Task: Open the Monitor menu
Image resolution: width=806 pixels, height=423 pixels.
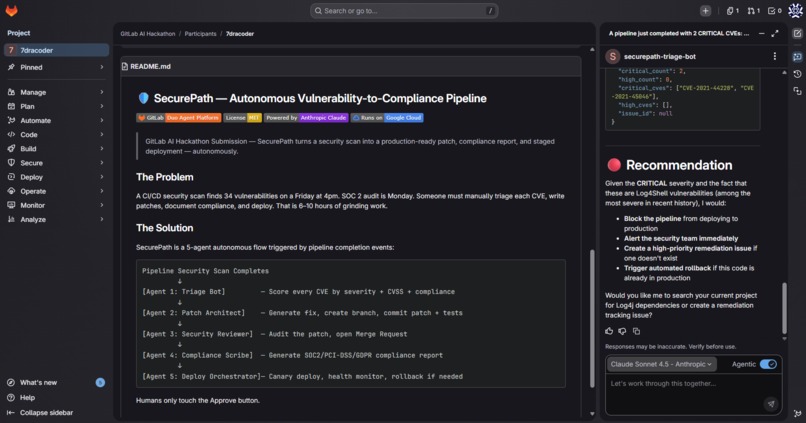Action: point(57,205)
